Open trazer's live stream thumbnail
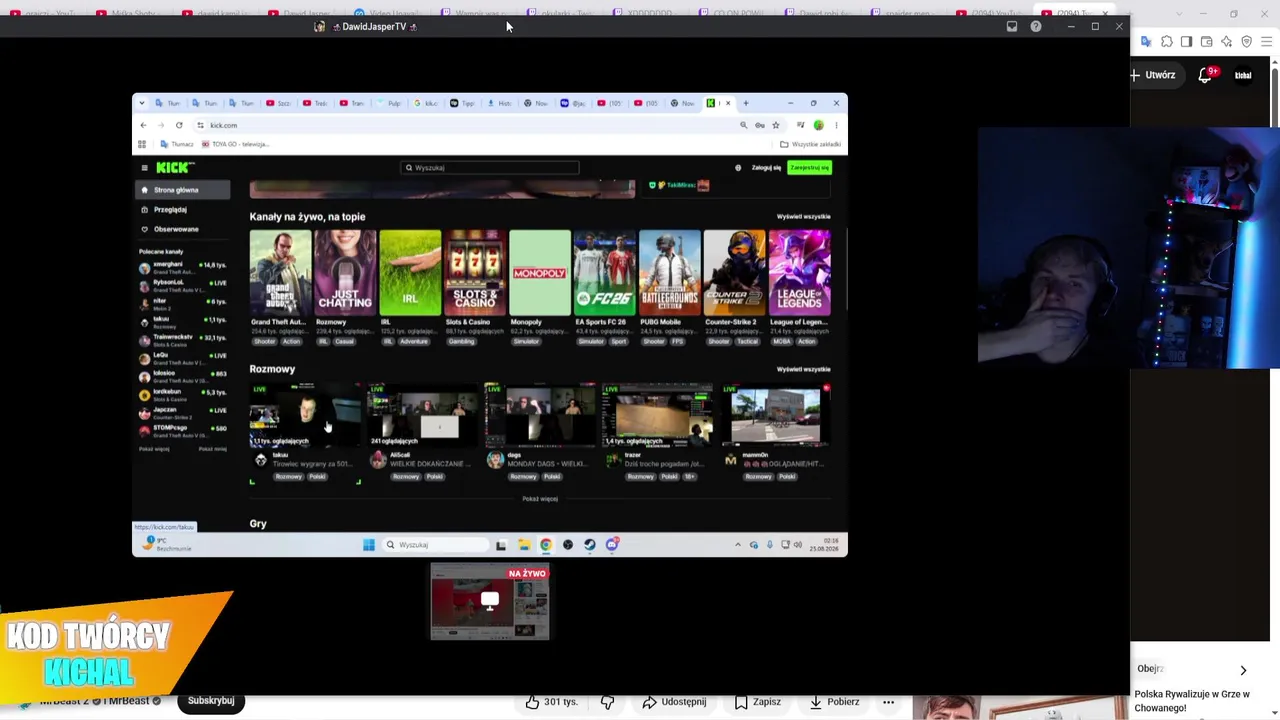This screenshot has height=720, width=1280. pos(657,415)
